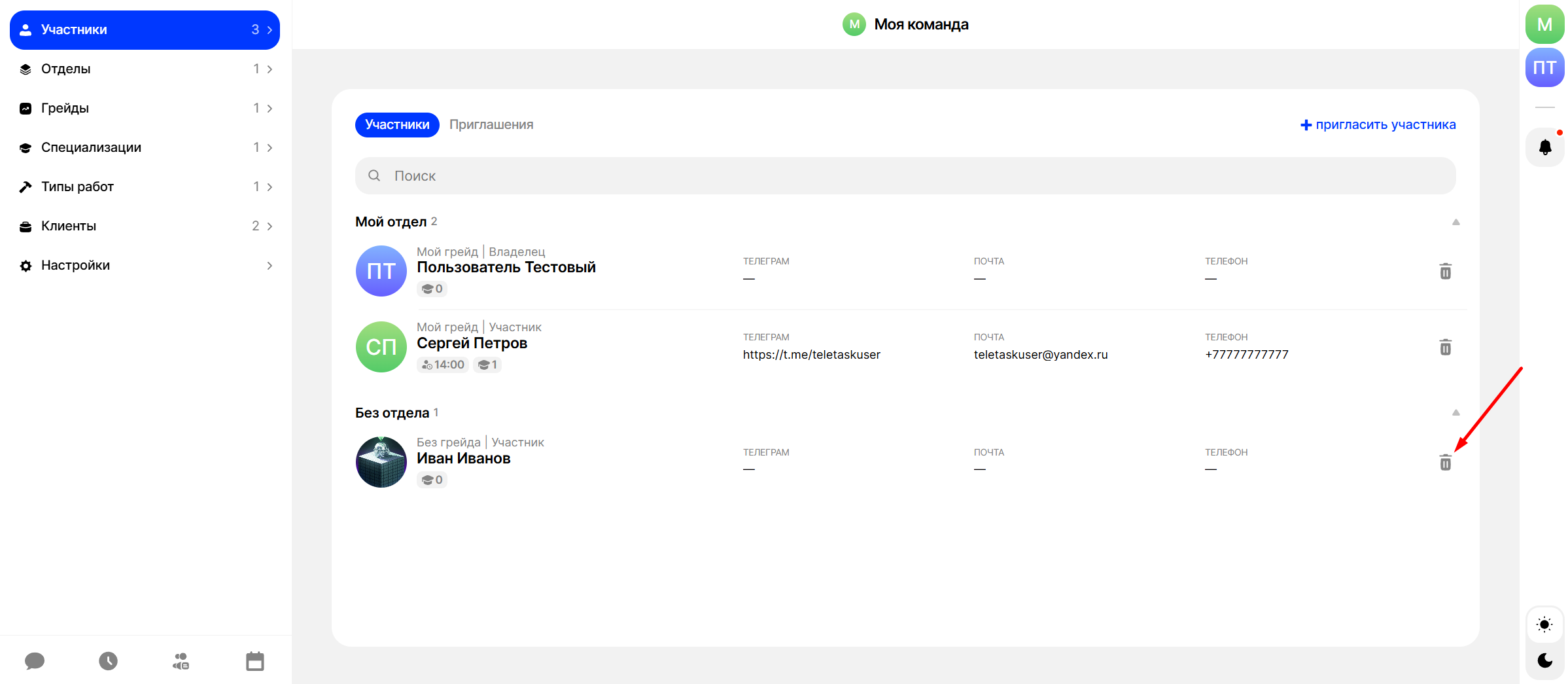Open Сергей Петров telegram link

(811, 354)
